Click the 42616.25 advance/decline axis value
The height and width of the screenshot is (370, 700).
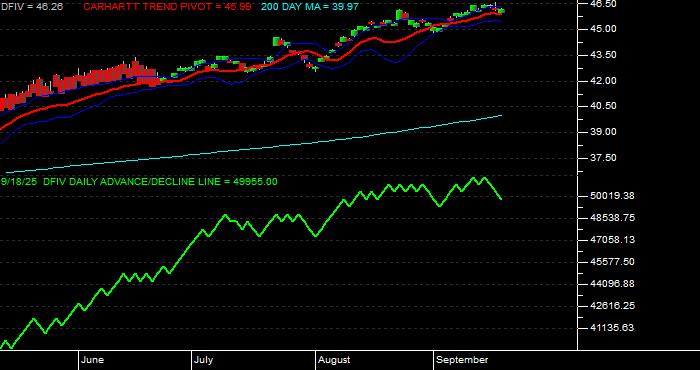[612, 306]
